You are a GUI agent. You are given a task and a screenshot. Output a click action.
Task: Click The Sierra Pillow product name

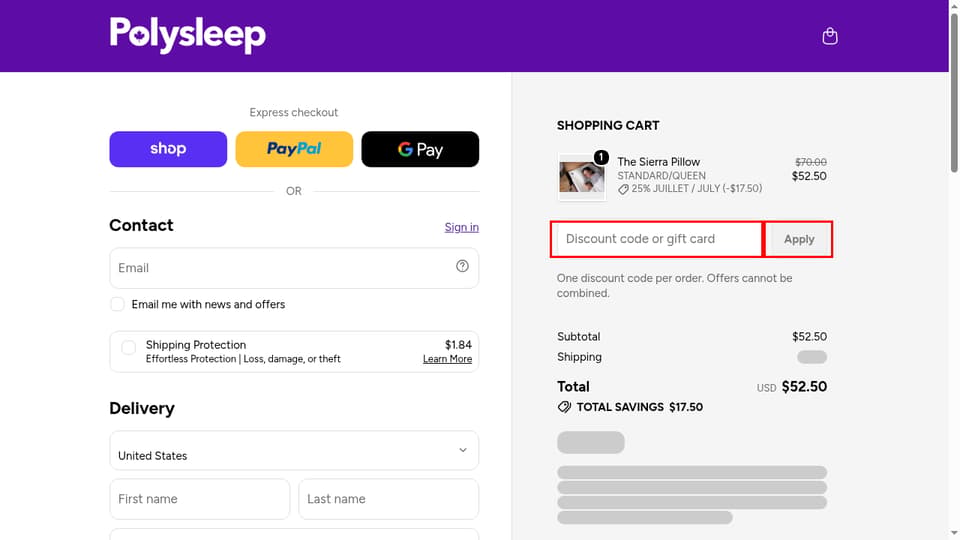(x=658, y=162)
